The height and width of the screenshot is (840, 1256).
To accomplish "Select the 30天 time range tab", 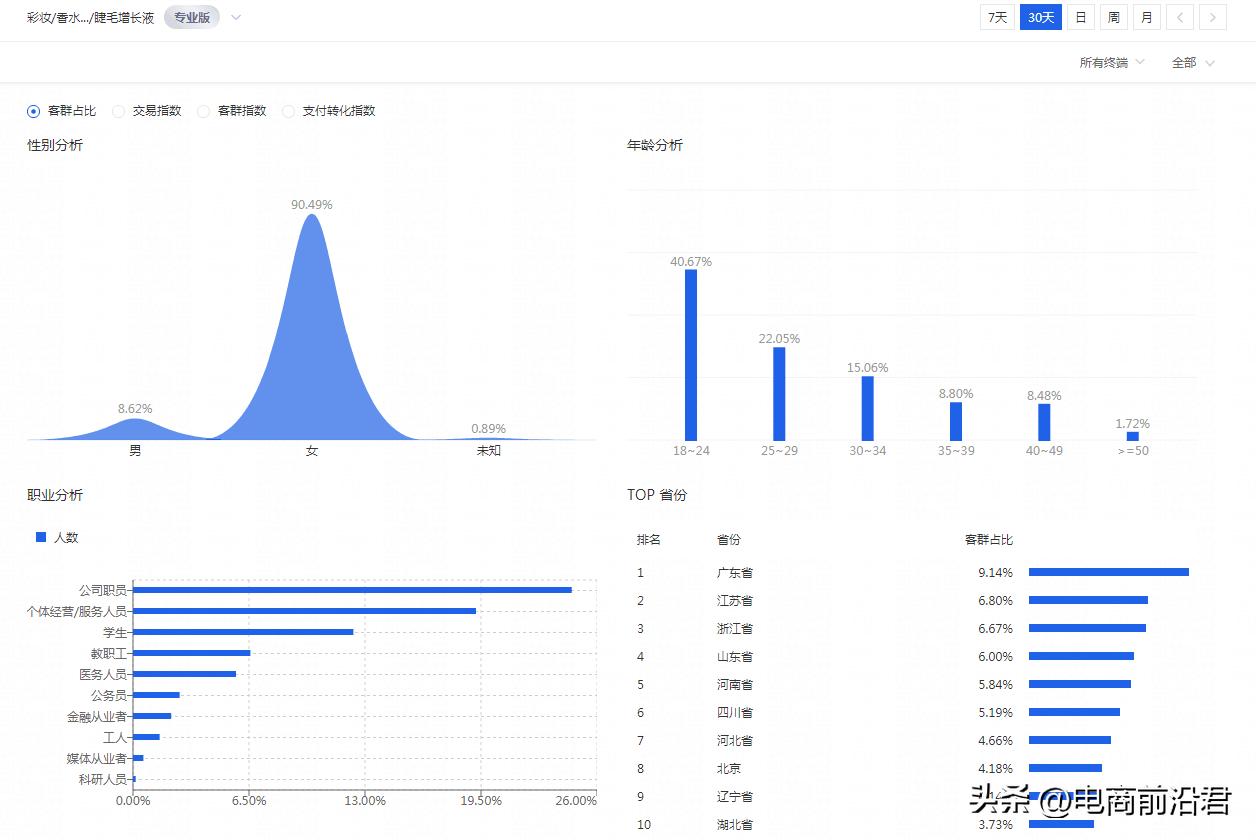I will (1040, 17).
